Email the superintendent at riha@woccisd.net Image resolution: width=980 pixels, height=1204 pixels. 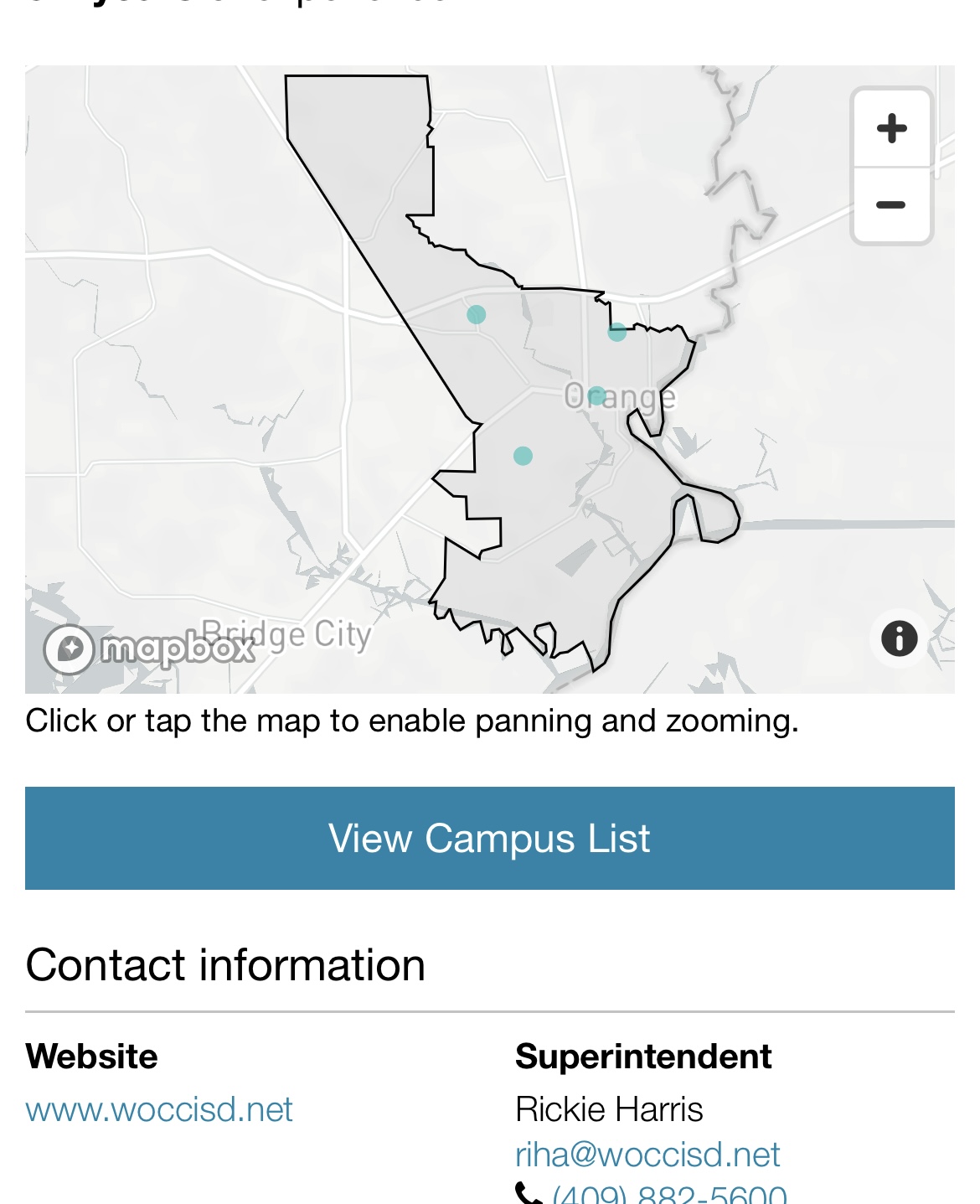(x=647, y=1155)
